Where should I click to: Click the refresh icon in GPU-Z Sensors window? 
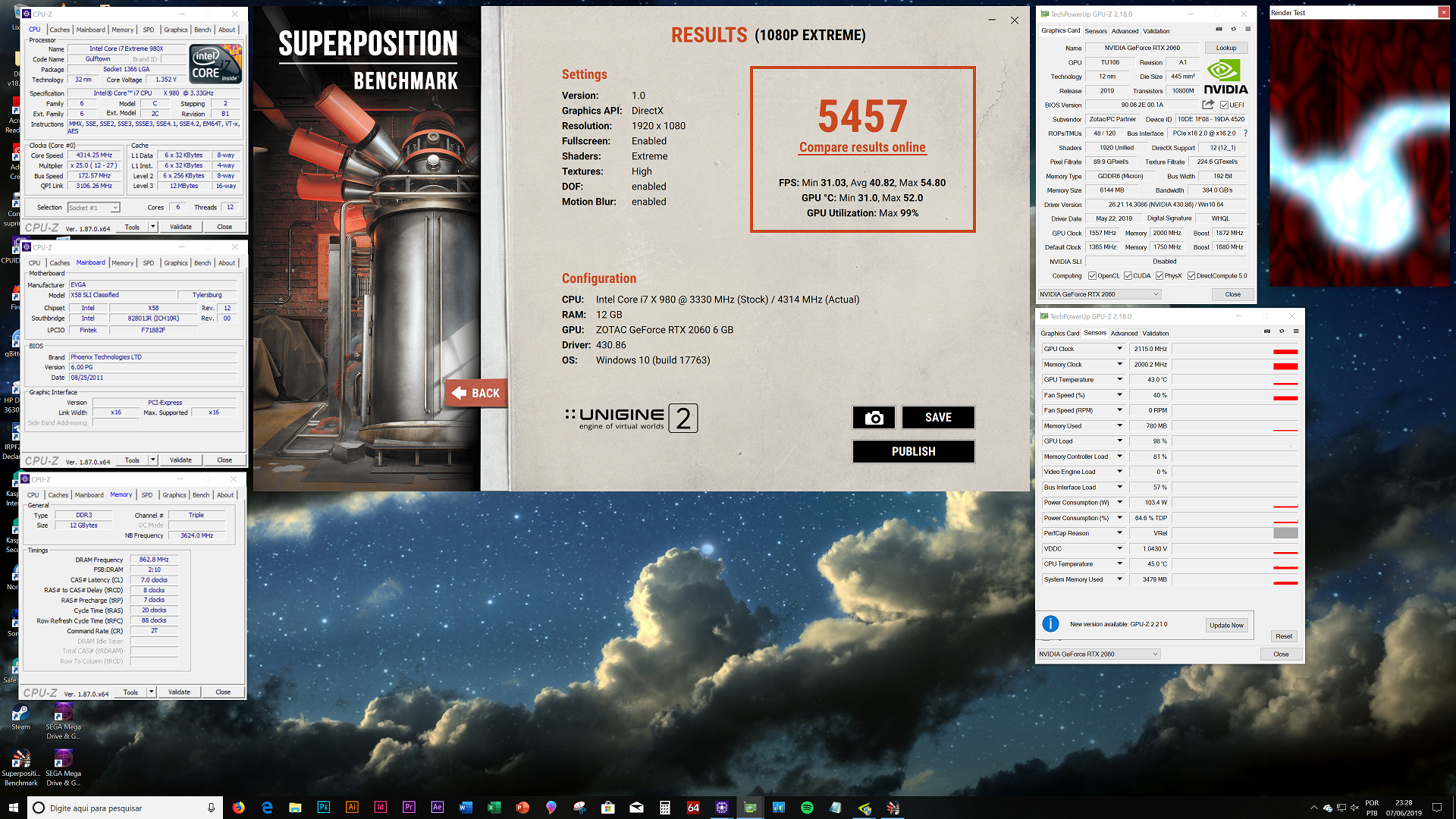(x=1282, y=331)
